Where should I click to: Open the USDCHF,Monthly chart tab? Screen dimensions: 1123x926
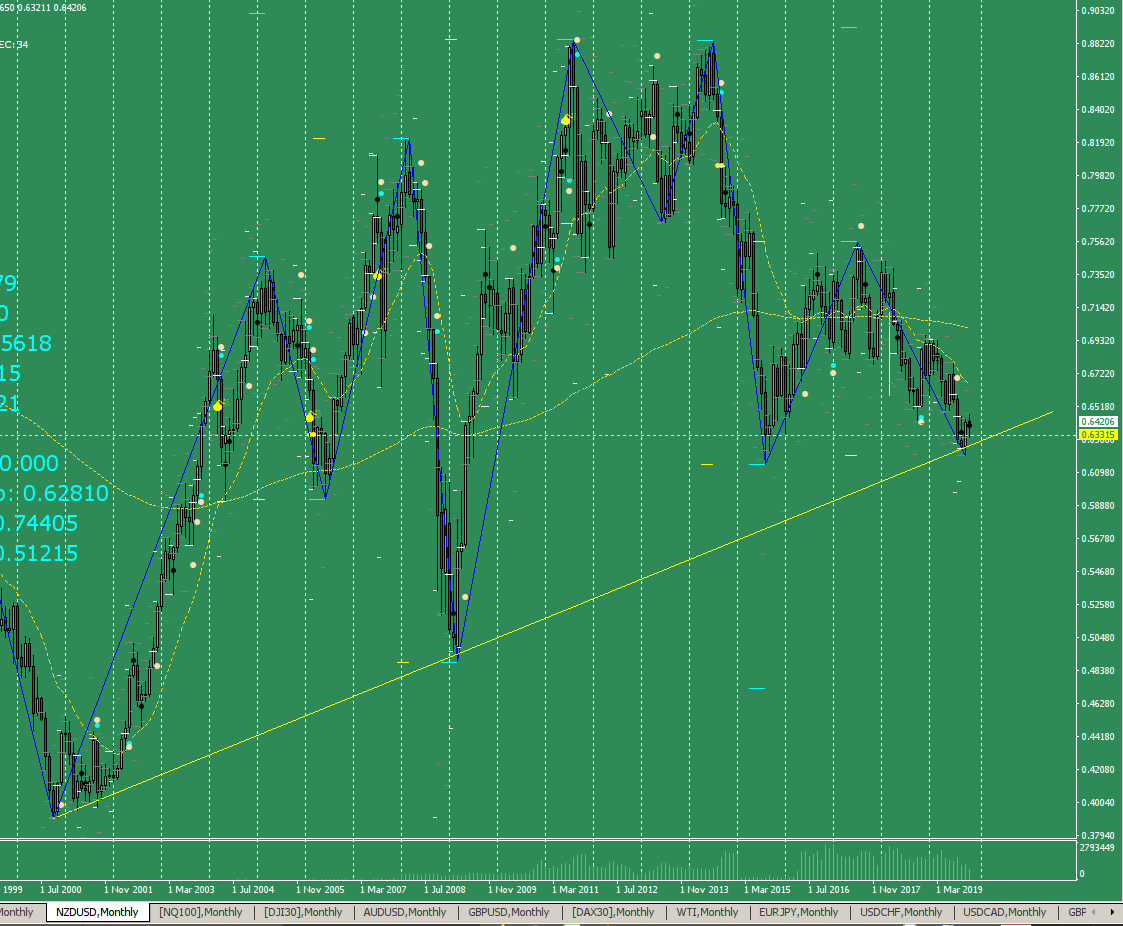tap(901, 912)
